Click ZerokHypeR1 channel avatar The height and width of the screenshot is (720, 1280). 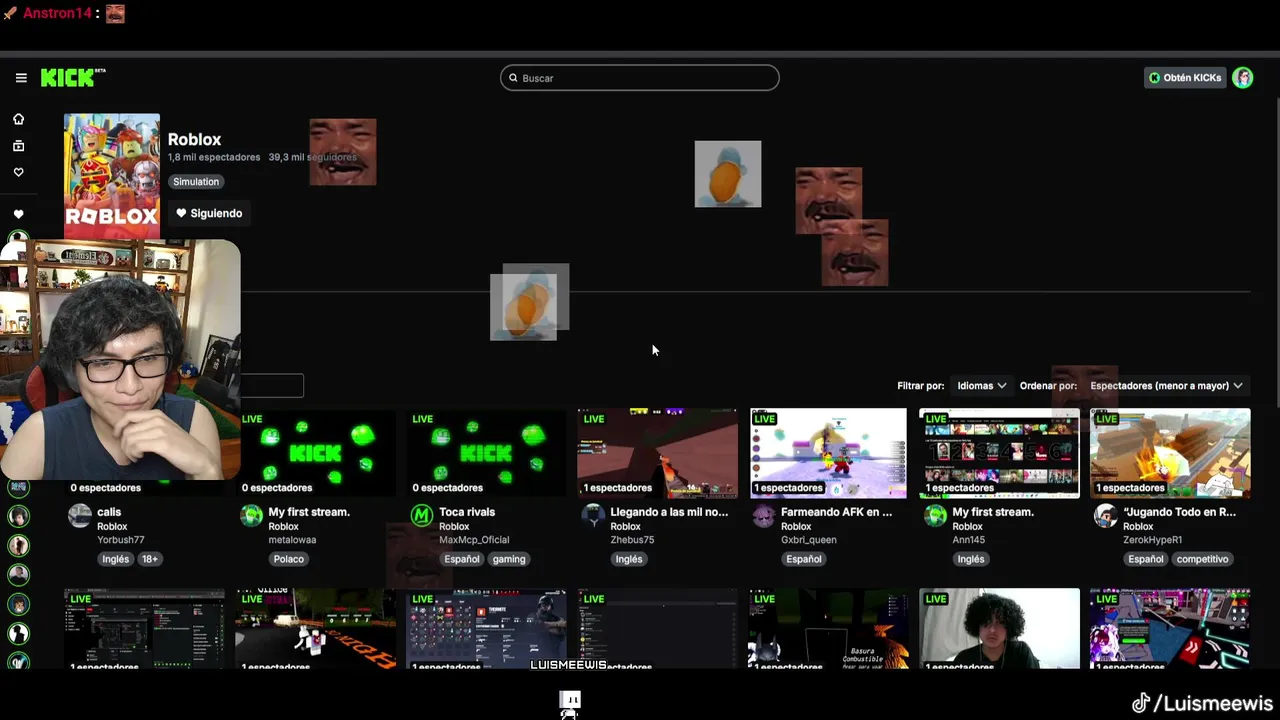1106,516
